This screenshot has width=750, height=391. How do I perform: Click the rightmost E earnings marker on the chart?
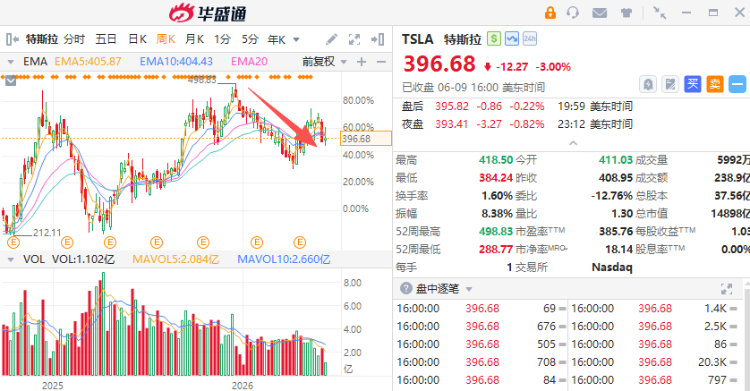300,243
